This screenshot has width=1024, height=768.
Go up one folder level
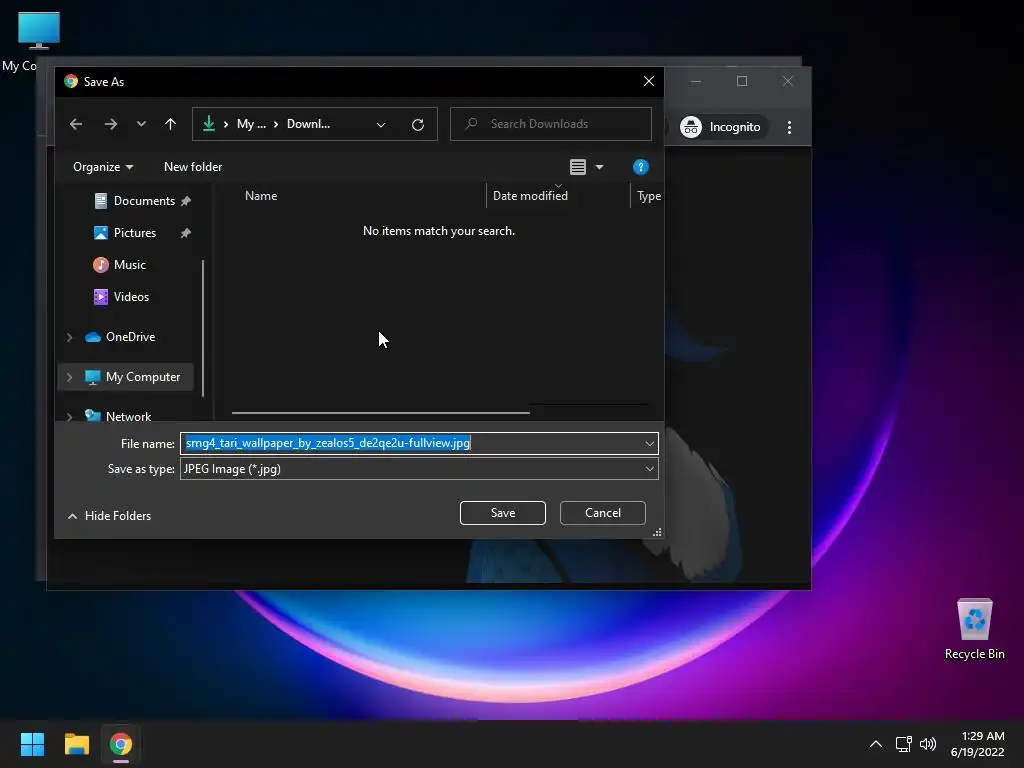170,124
